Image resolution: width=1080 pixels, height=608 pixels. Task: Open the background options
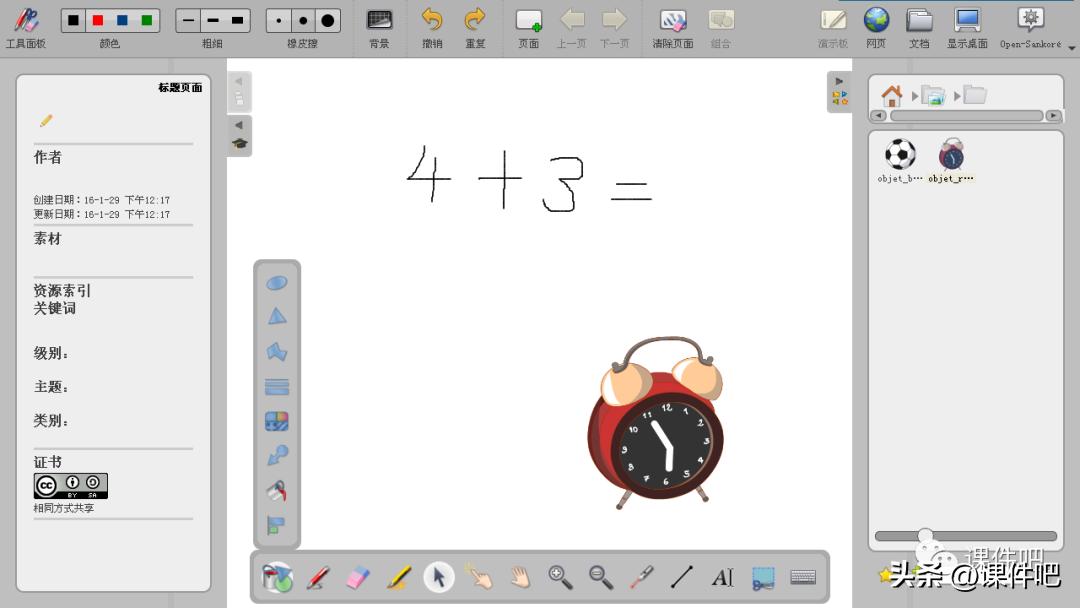click(379, 20)
